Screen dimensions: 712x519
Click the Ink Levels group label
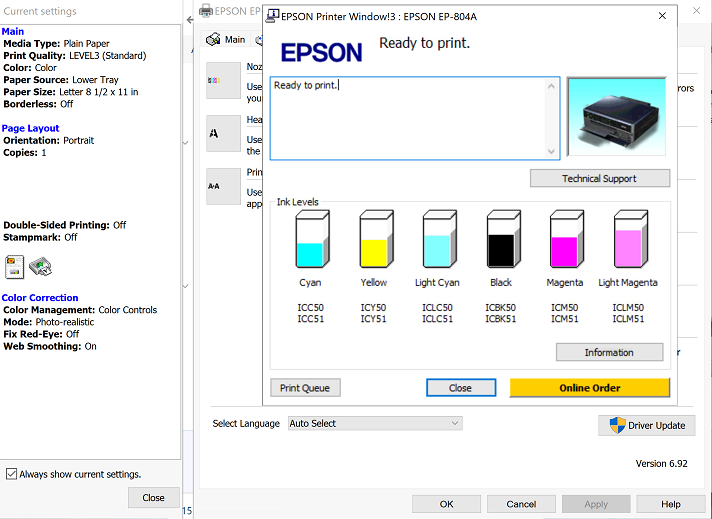coord(298,202)
